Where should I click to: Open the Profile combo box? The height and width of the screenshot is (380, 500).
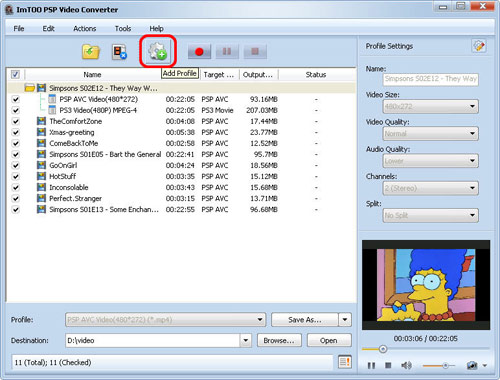[x=165, y=320]
